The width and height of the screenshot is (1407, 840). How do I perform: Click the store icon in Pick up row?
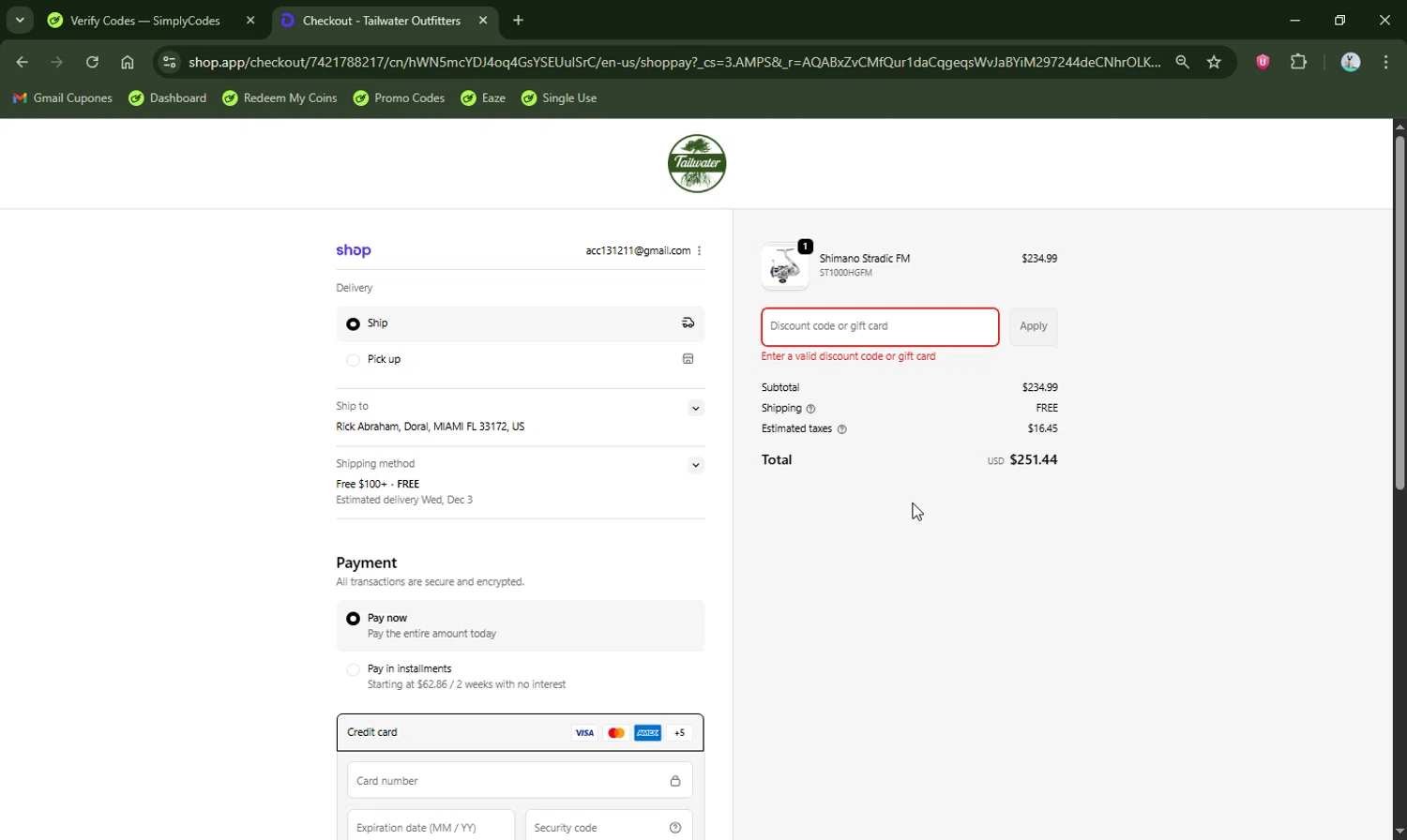[688, 359]
